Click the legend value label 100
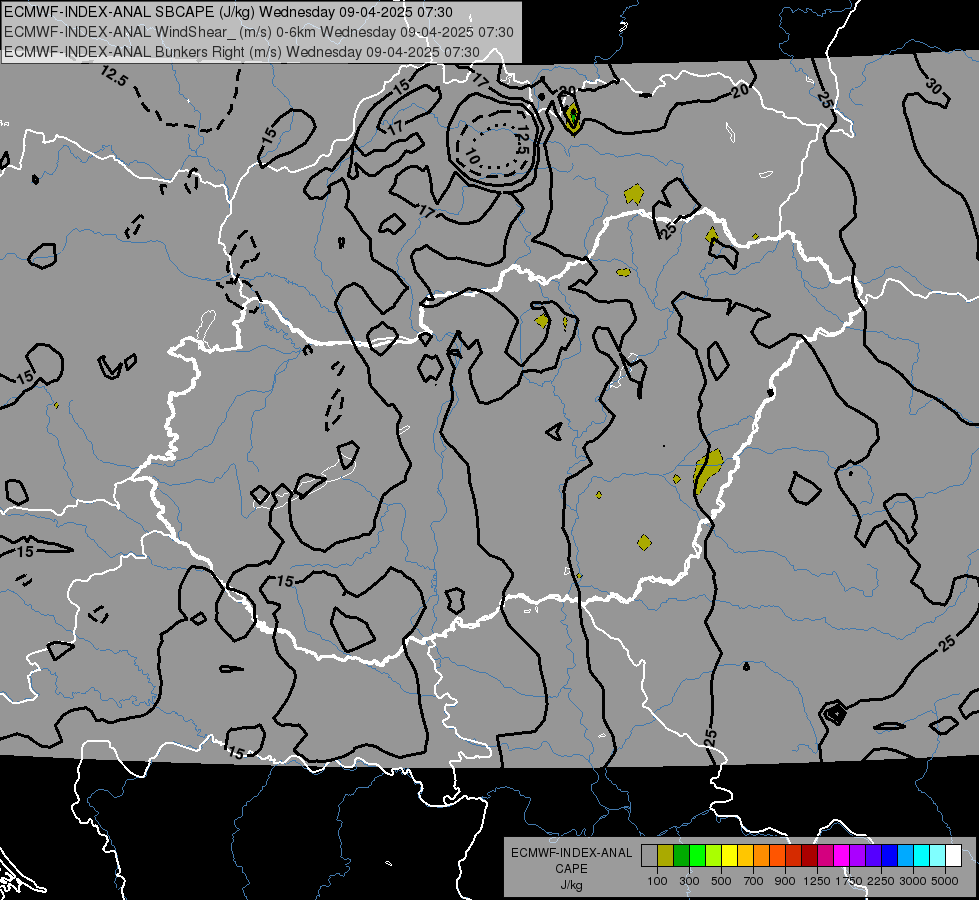This screenshot has height=900, width=979. 657,881
